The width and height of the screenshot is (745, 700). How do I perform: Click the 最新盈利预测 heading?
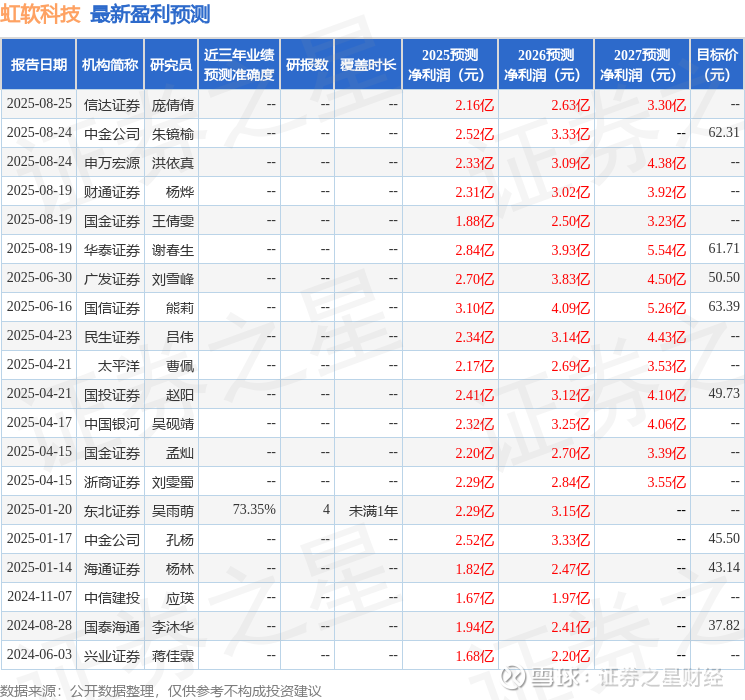(150, 14)
